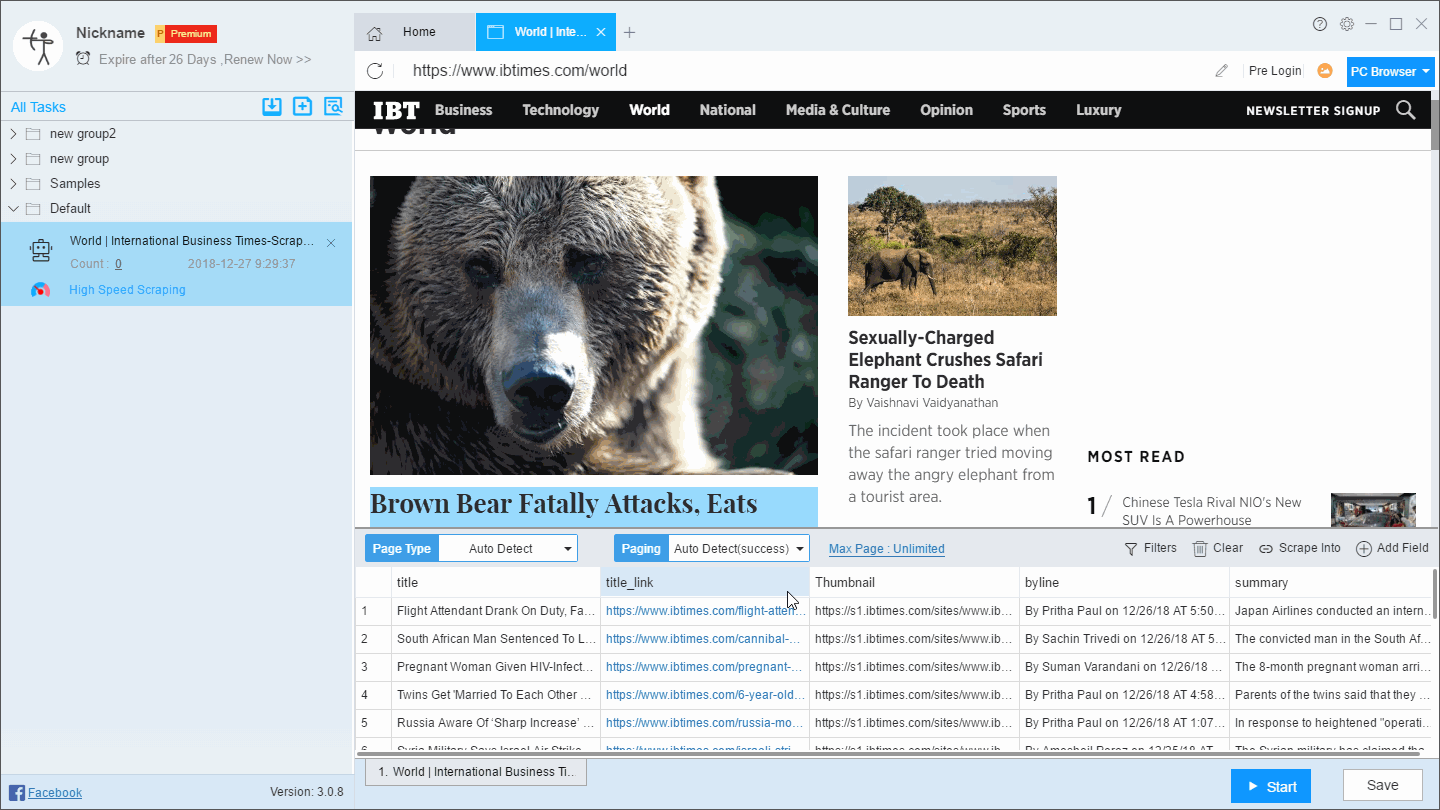Click the Home tab house icon
1440x810 pixels.
click(375, 33)
